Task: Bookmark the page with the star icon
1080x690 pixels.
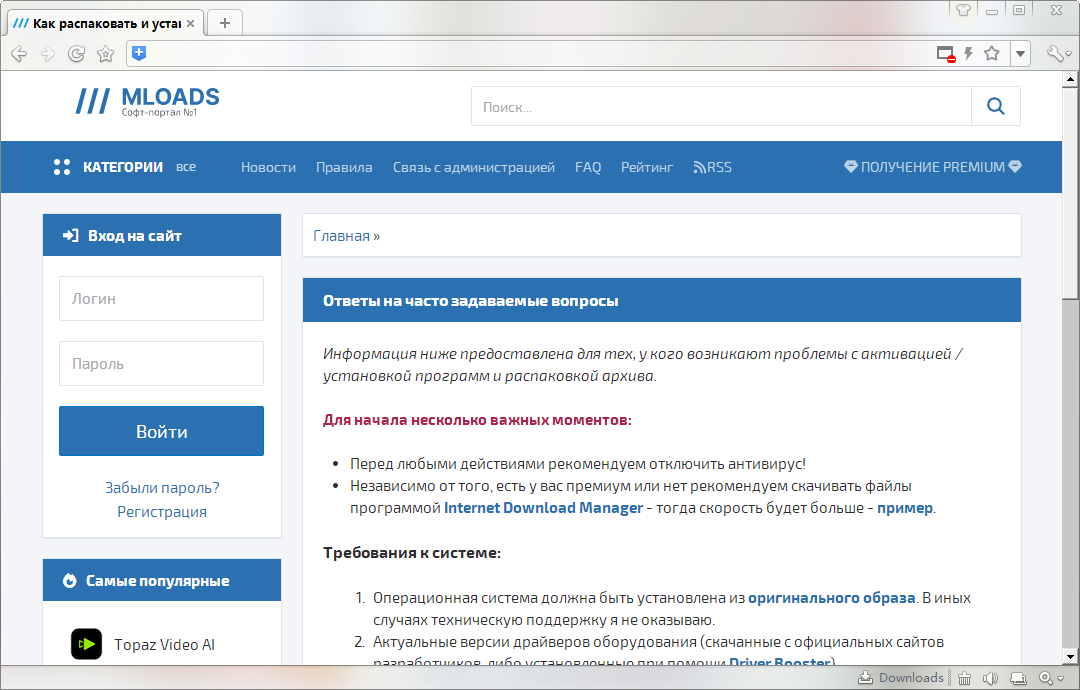Action: point(990,53)
